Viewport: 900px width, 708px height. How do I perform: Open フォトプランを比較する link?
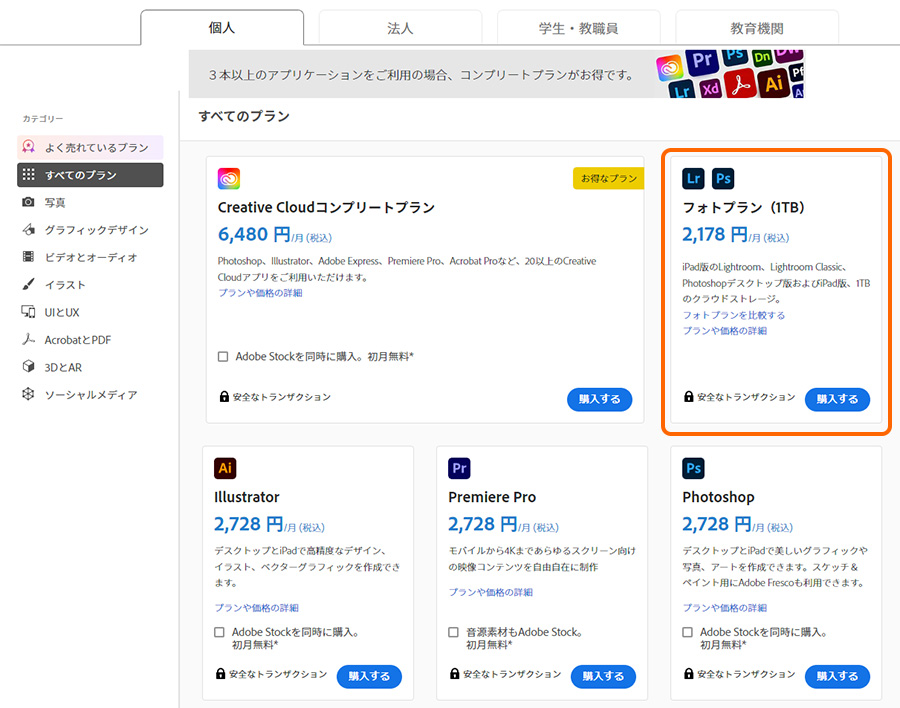(x=734, y=315)
